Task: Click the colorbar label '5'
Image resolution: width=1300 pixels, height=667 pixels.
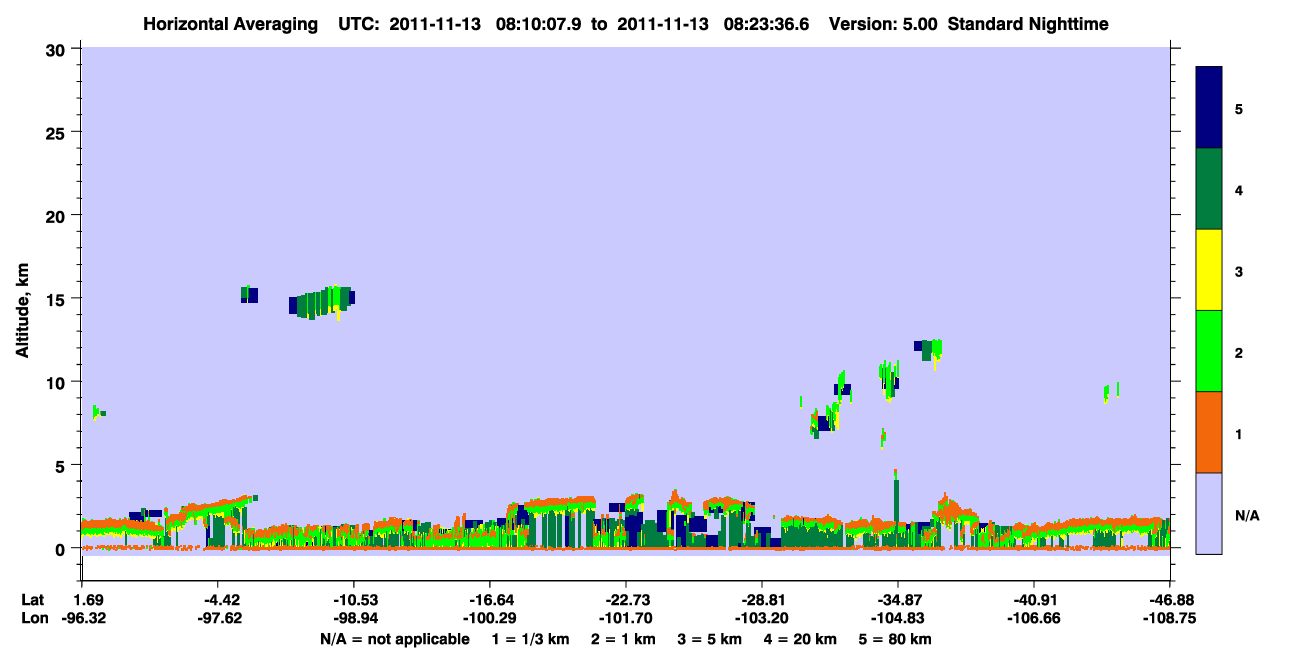Action: click(x=1238, y=108)
